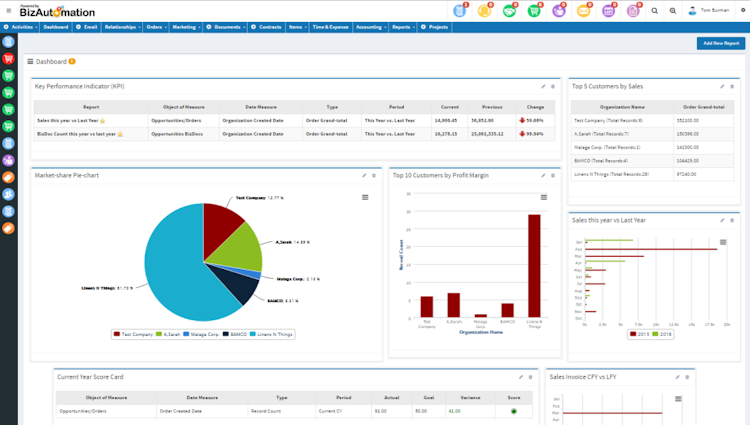Select the Time & Expense menu
The width and height of the screenshot is (750, 425).
pyautogui.click(x=330, y=27)
